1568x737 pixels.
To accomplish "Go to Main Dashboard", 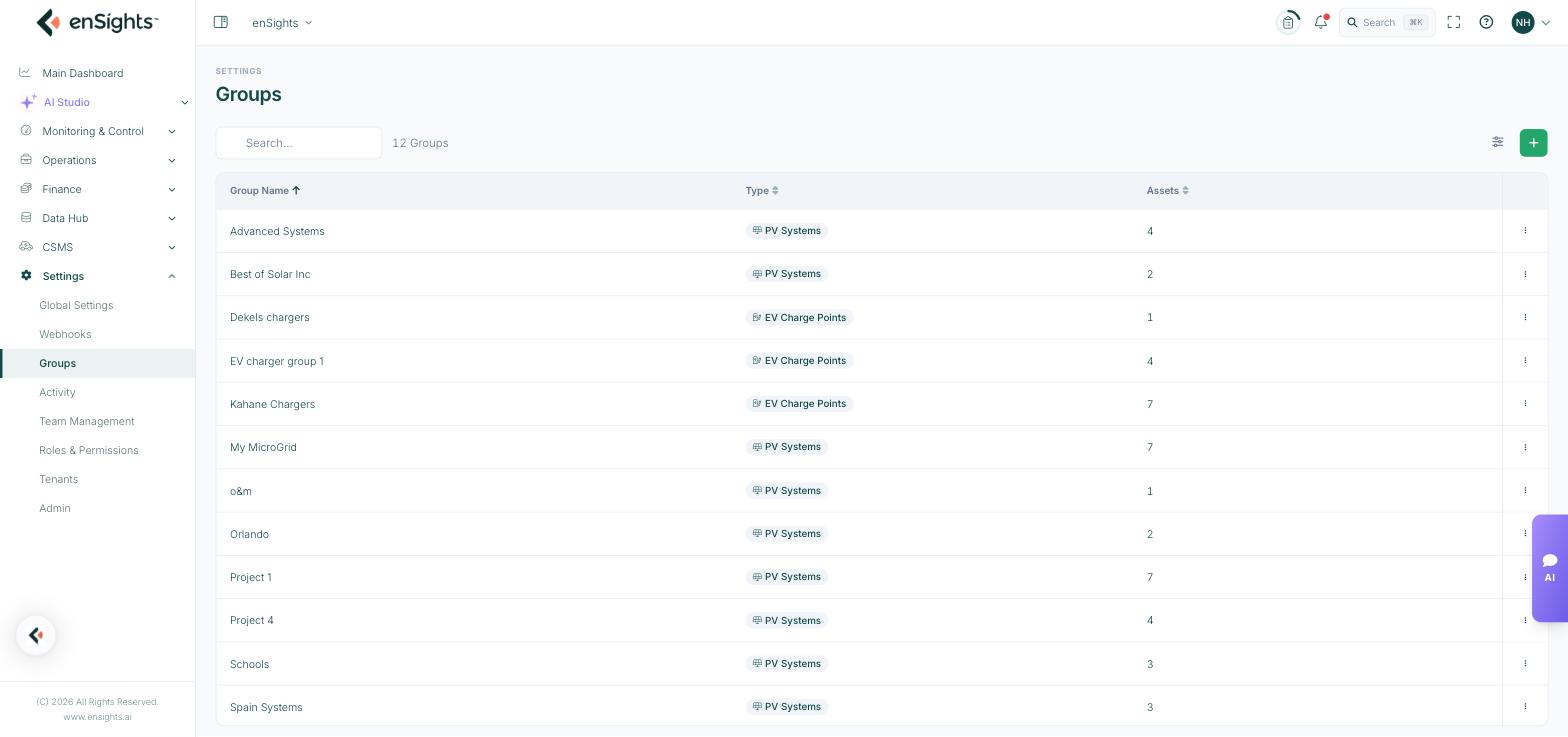I will coord(83,73).
